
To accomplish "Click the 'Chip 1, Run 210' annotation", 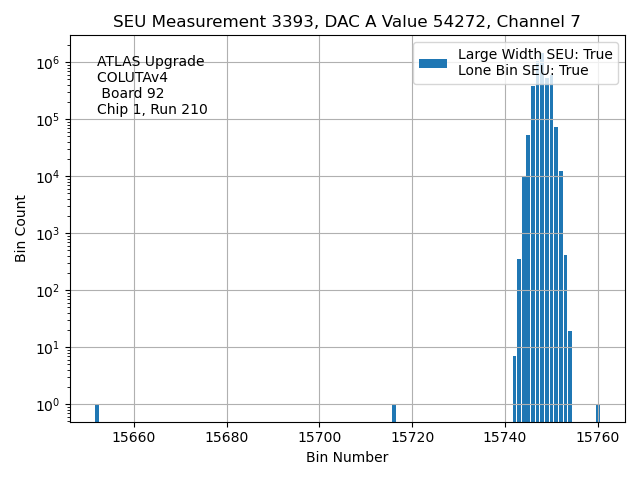I will [x=152, y=110].
